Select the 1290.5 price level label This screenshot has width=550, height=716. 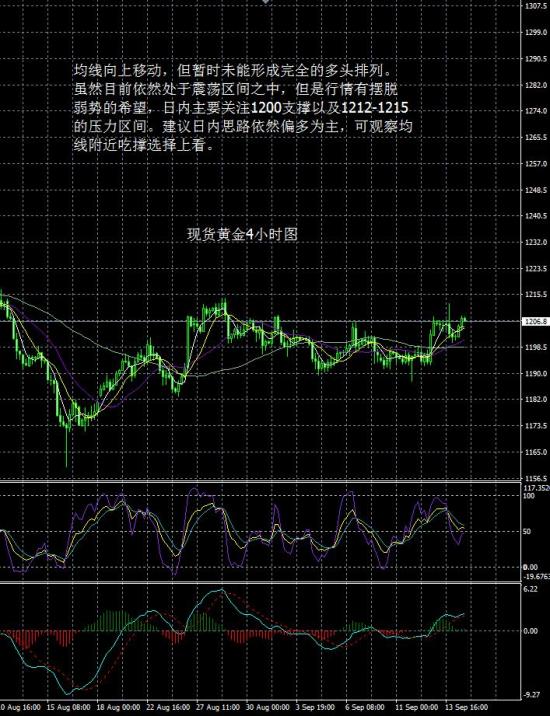point(536,59)
